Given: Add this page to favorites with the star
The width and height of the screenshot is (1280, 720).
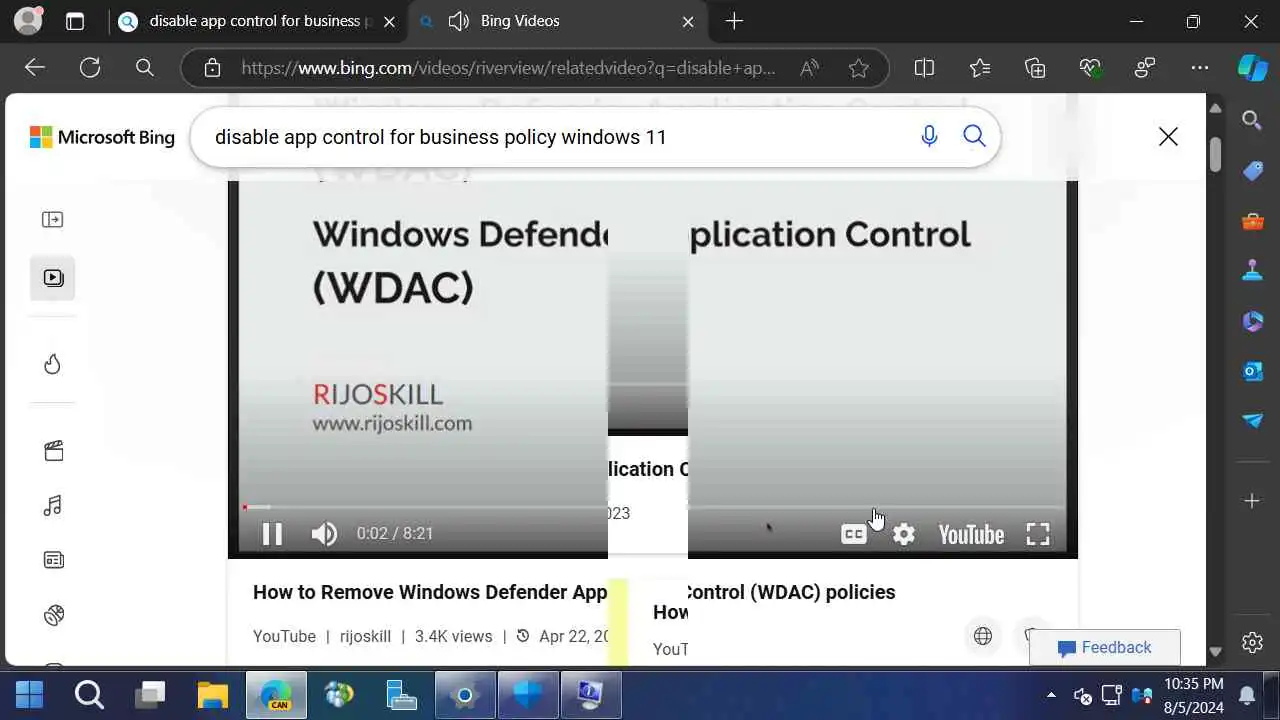Looking at the screenshot, I should (x=859, y=68).
